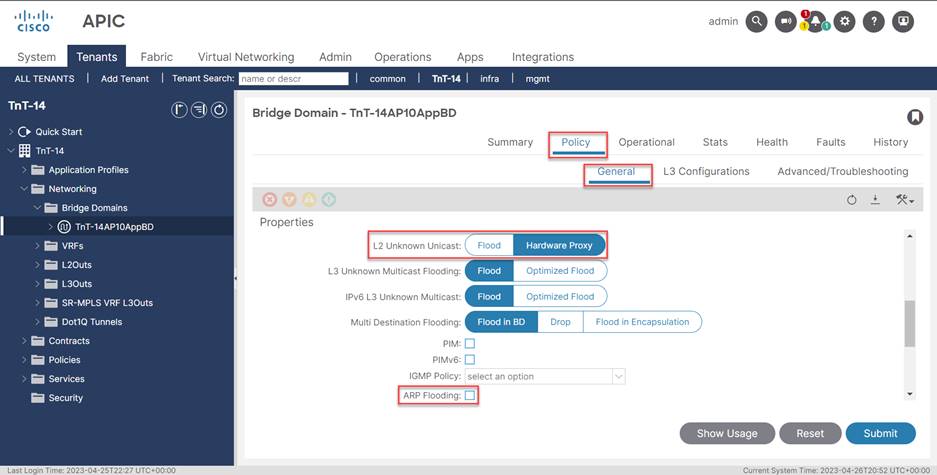Click the scrollbar down arrow in properties
This screenshot has height=475, width=937.
tap(910, 394)
